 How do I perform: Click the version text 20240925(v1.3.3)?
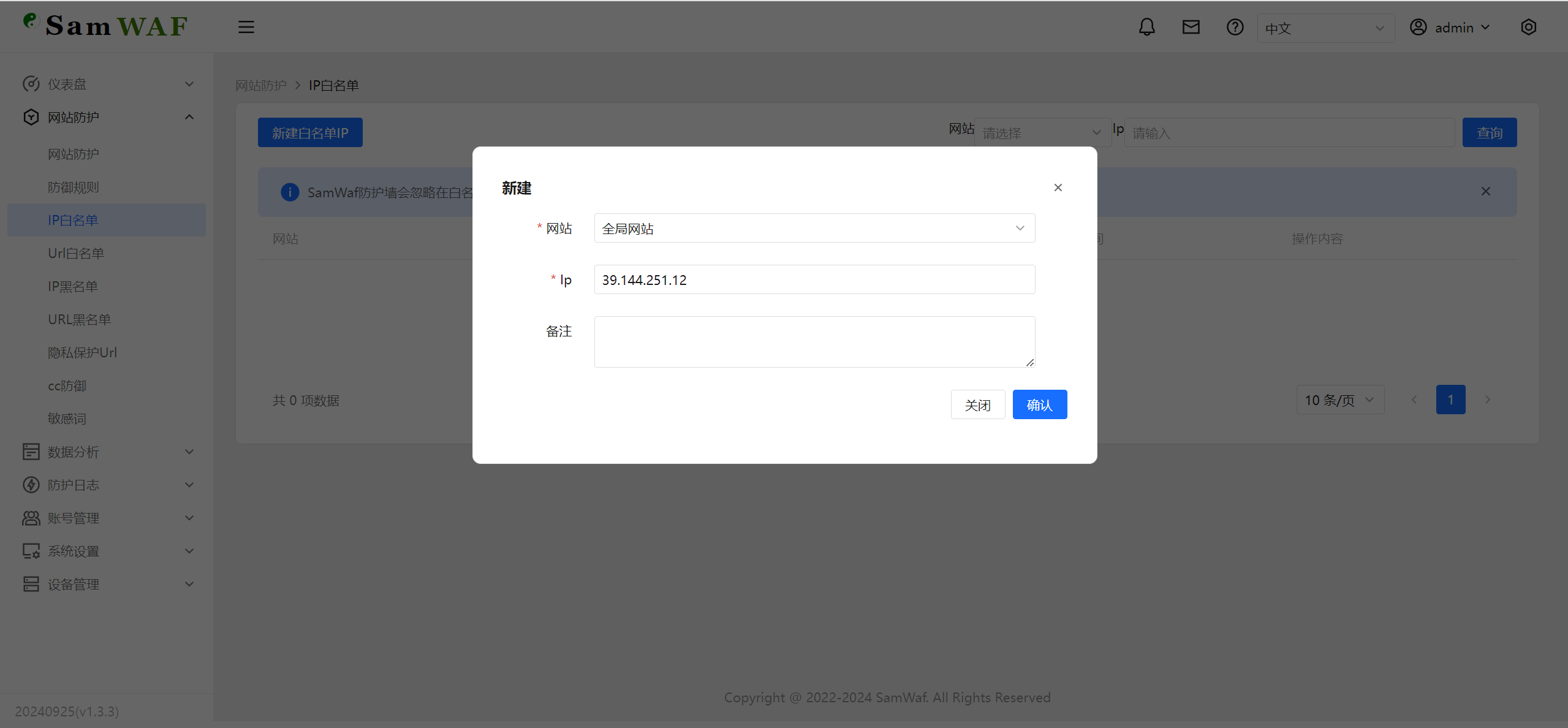(67, 711)
